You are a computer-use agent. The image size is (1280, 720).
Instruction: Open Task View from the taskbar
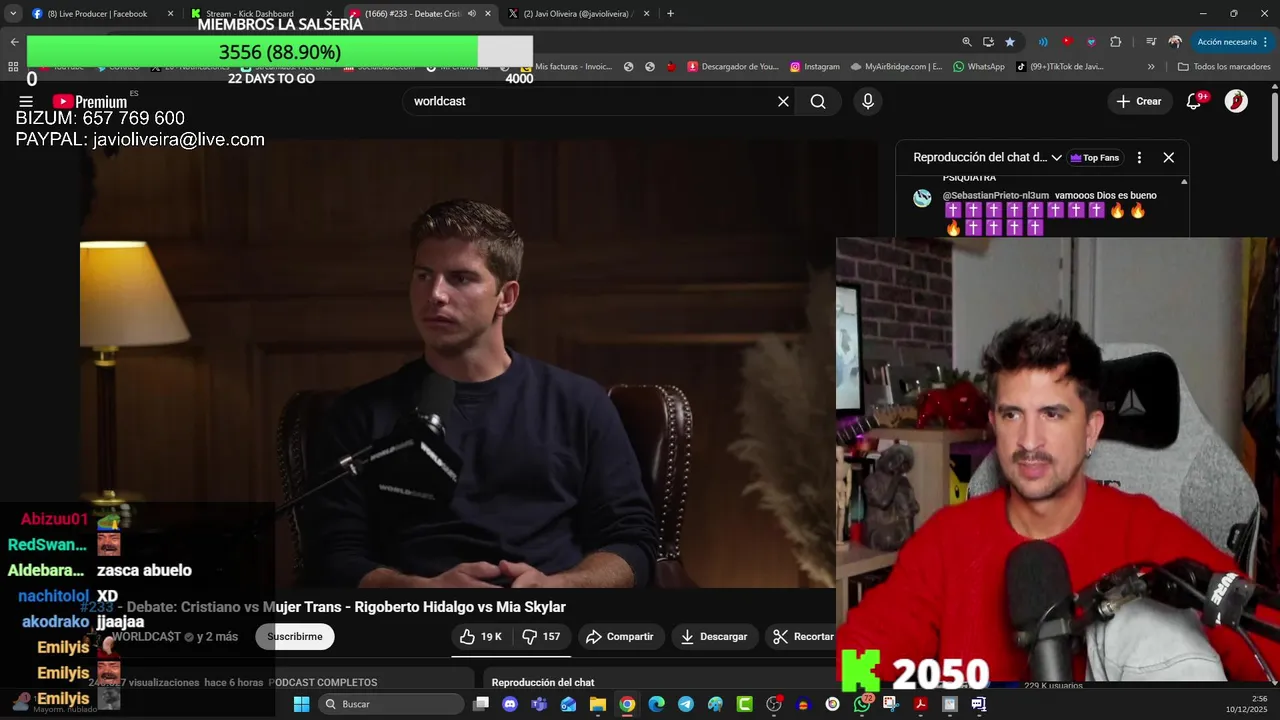(x=481, y=704)
